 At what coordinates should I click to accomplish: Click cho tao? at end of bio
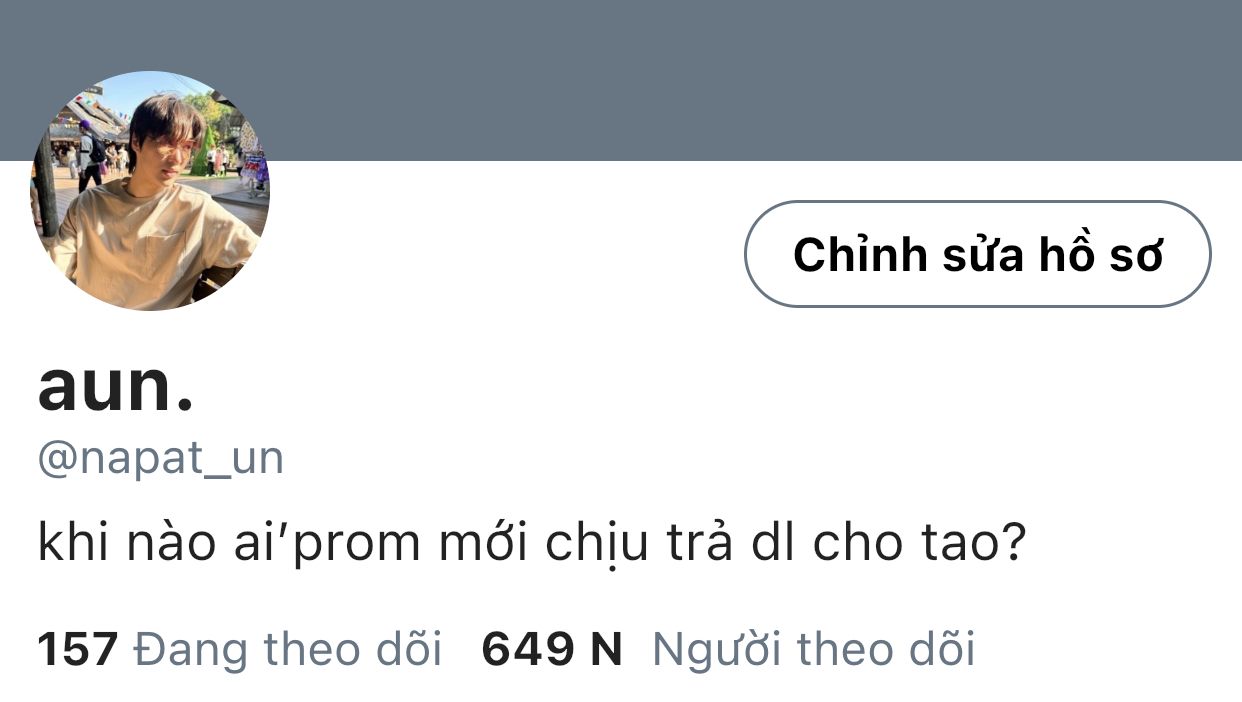(x=919, y=543)
